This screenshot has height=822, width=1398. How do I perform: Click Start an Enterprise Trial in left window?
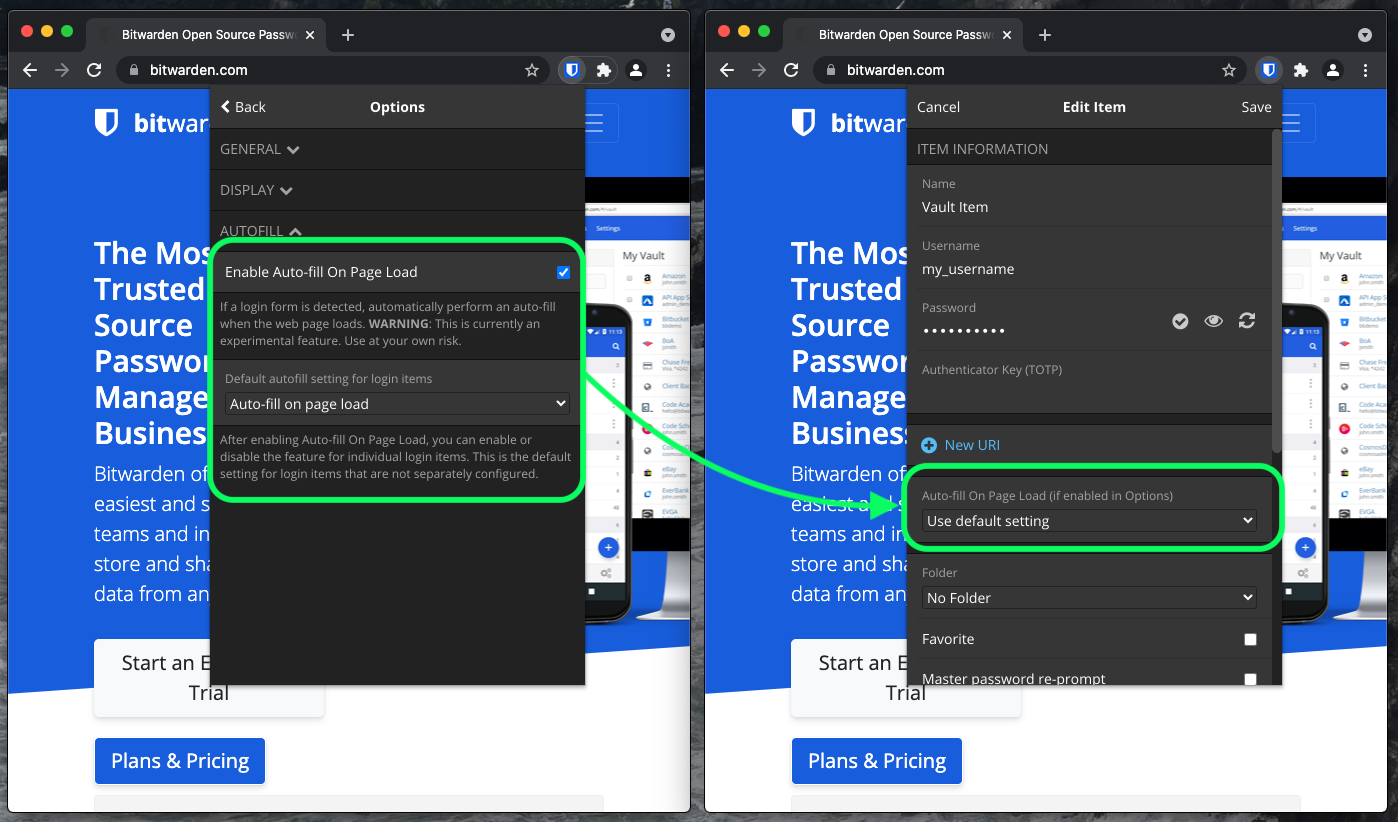pyautogui.click(x=209, y=678)
